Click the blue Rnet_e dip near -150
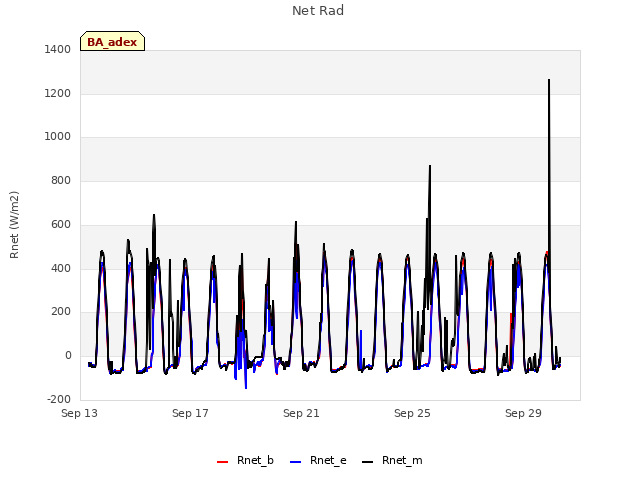 (246, 387)
